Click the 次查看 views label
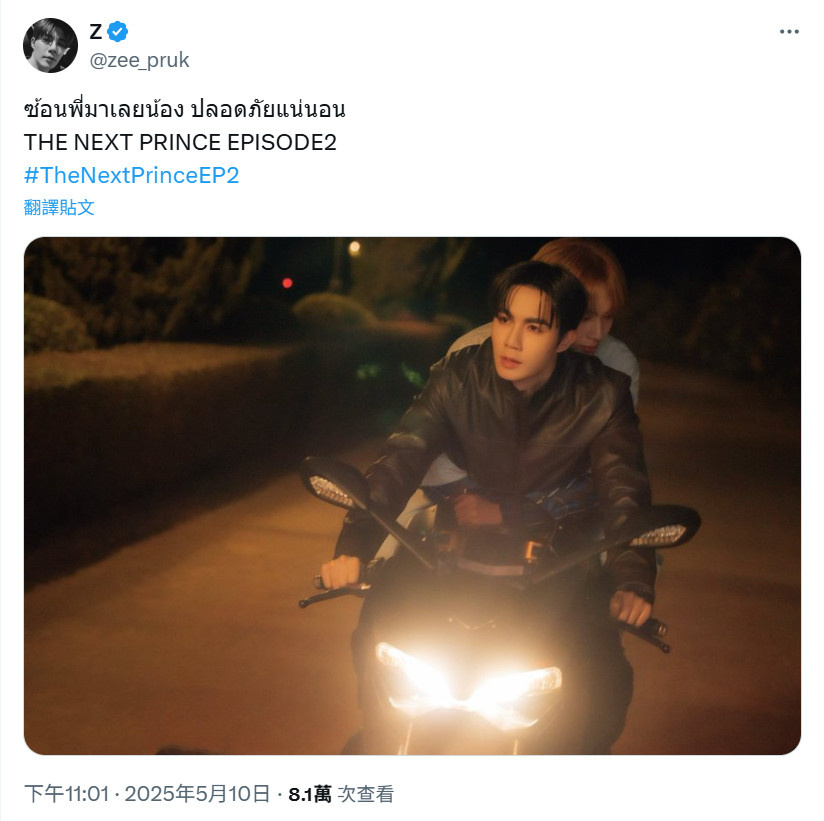Image resolution: width=824 pixels, height=821 pixels. (366, 794)
